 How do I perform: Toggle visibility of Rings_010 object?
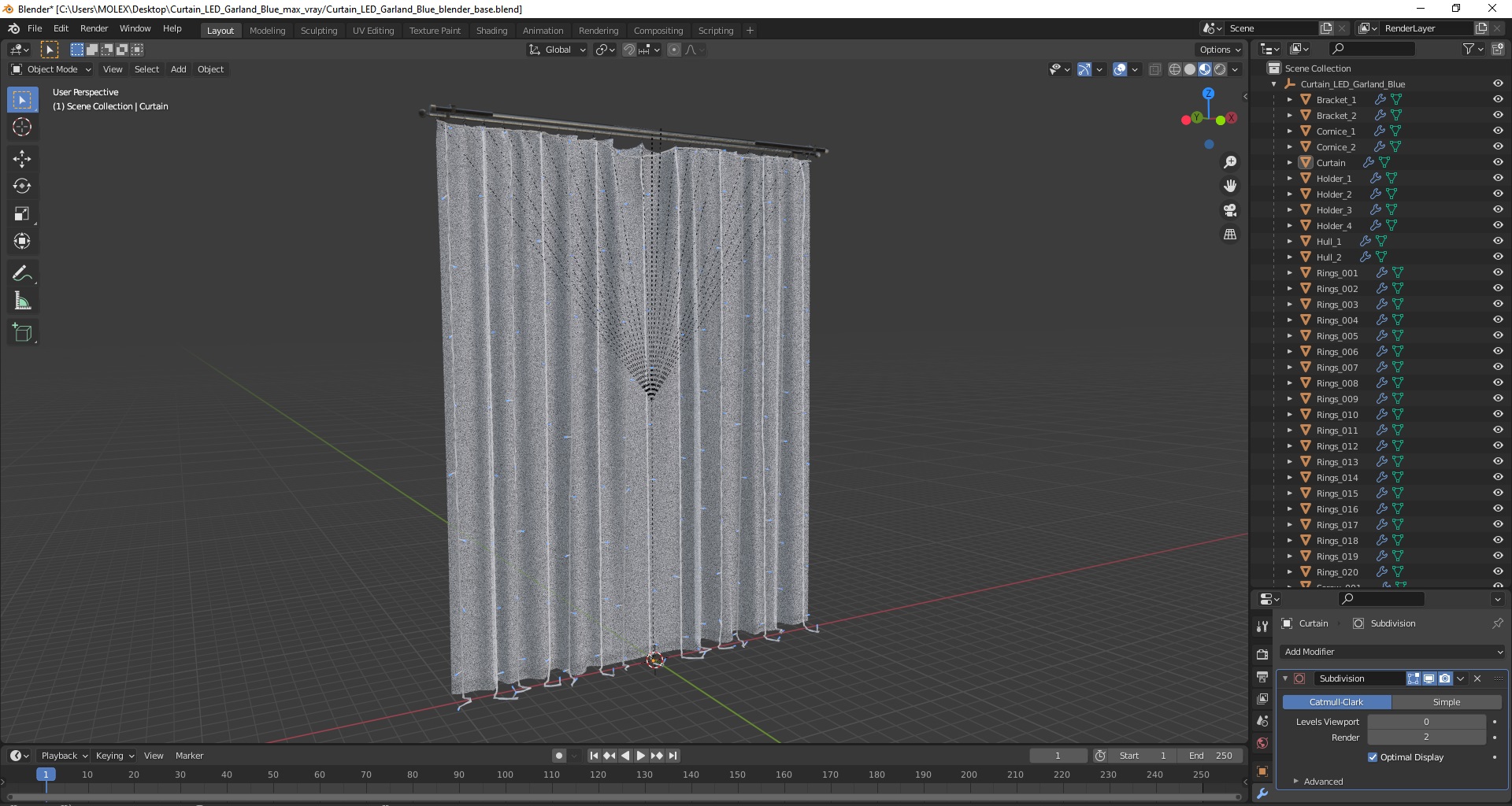click(1498, 414)
